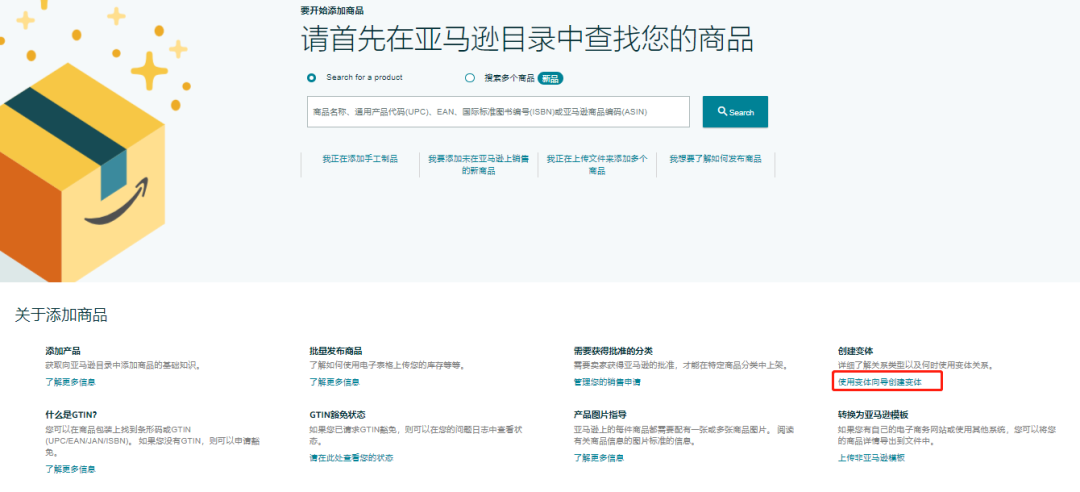Click the 创建变体 section heading
1080x492 pixels.
point(855,351)
